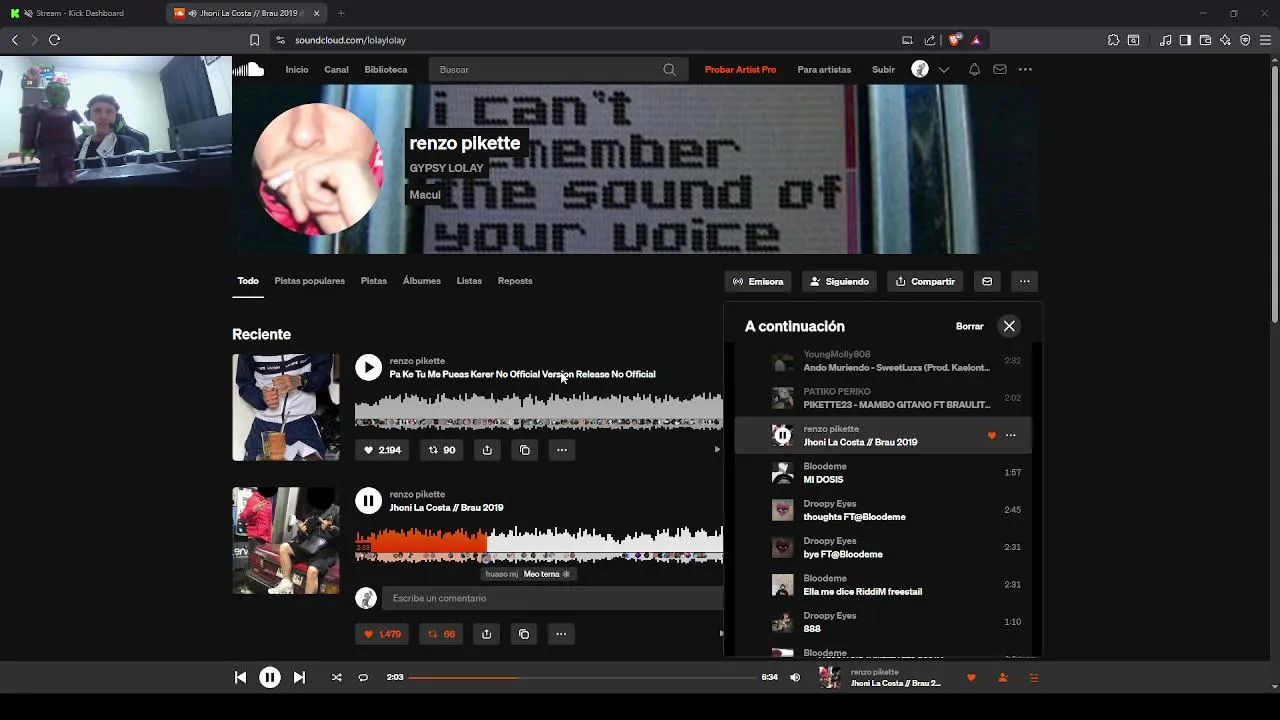Send a message via profile envelope button
The image size is (1280, 720).
click(x=987, y=281)
